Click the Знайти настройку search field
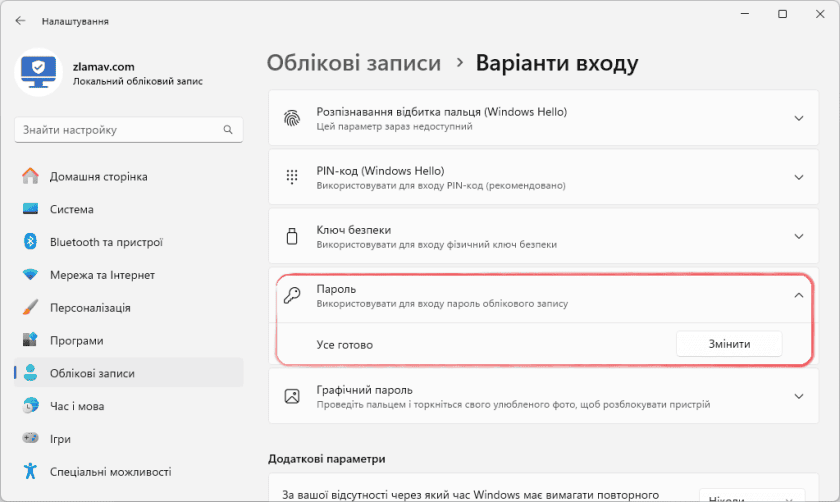840x502 pixels. (129, 130)
